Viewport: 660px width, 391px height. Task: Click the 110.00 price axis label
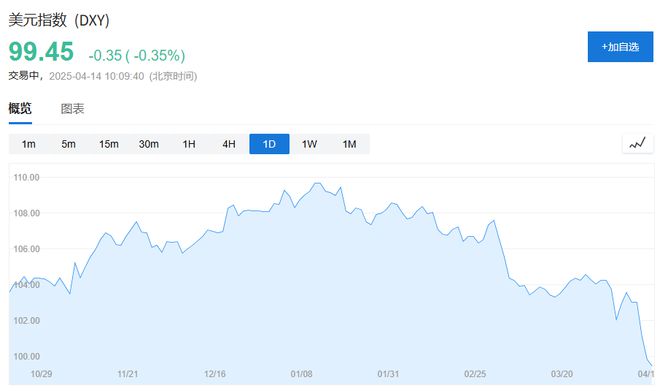[x=27, y=177]
